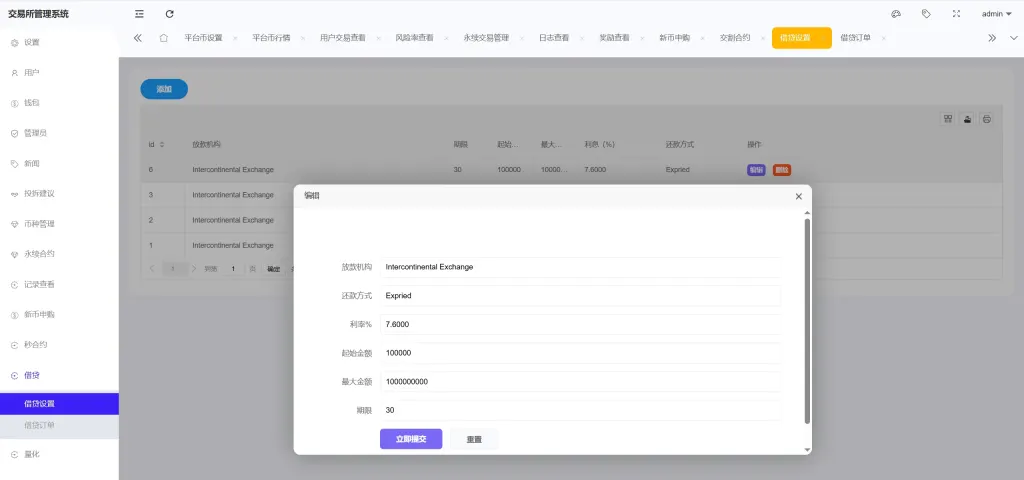The width and height of the screenshot is (1024, 480).
Task: Close the 日志查看 tab with its x
Action: tap(582, 39)
